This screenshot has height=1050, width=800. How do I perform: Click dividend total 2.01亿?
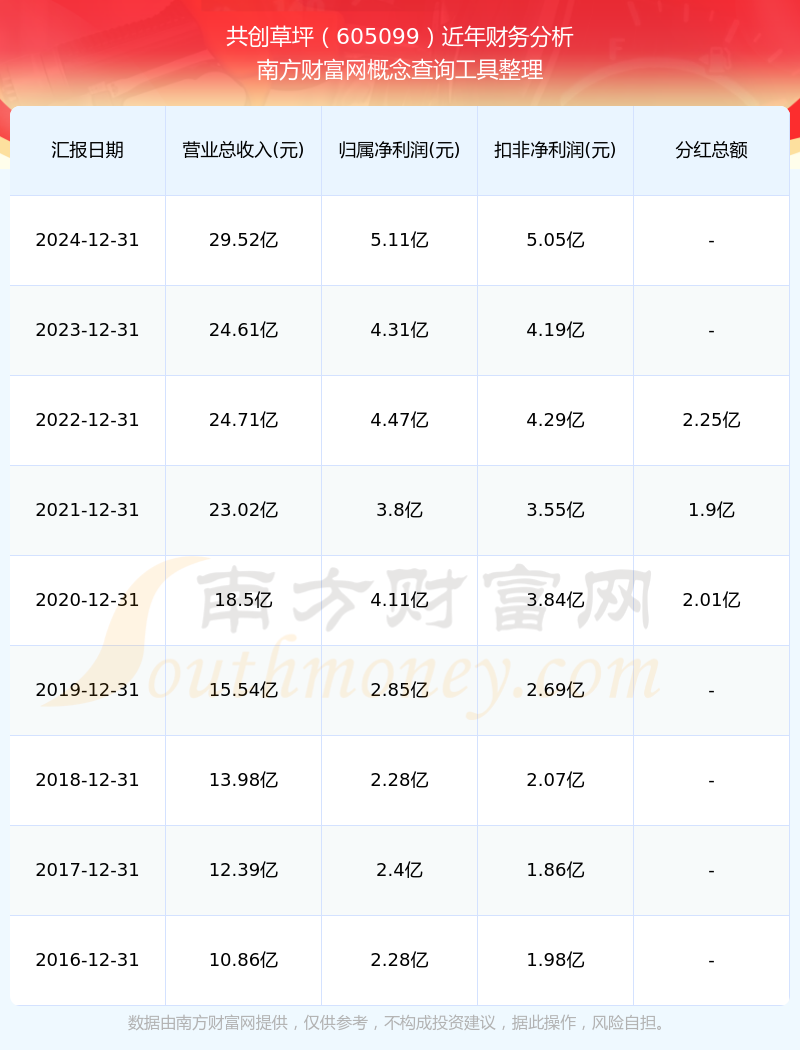[x=712, y=600]
